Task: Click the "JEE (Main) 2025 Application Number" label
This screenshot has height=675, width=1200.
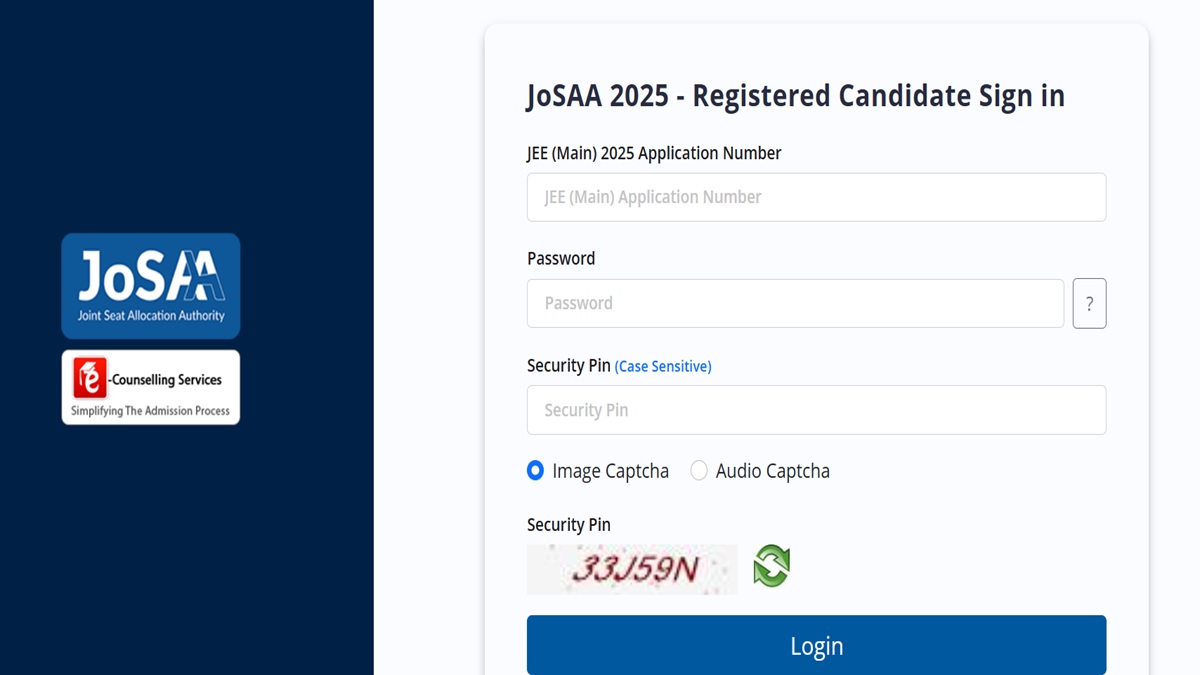Action: point(654,153)
